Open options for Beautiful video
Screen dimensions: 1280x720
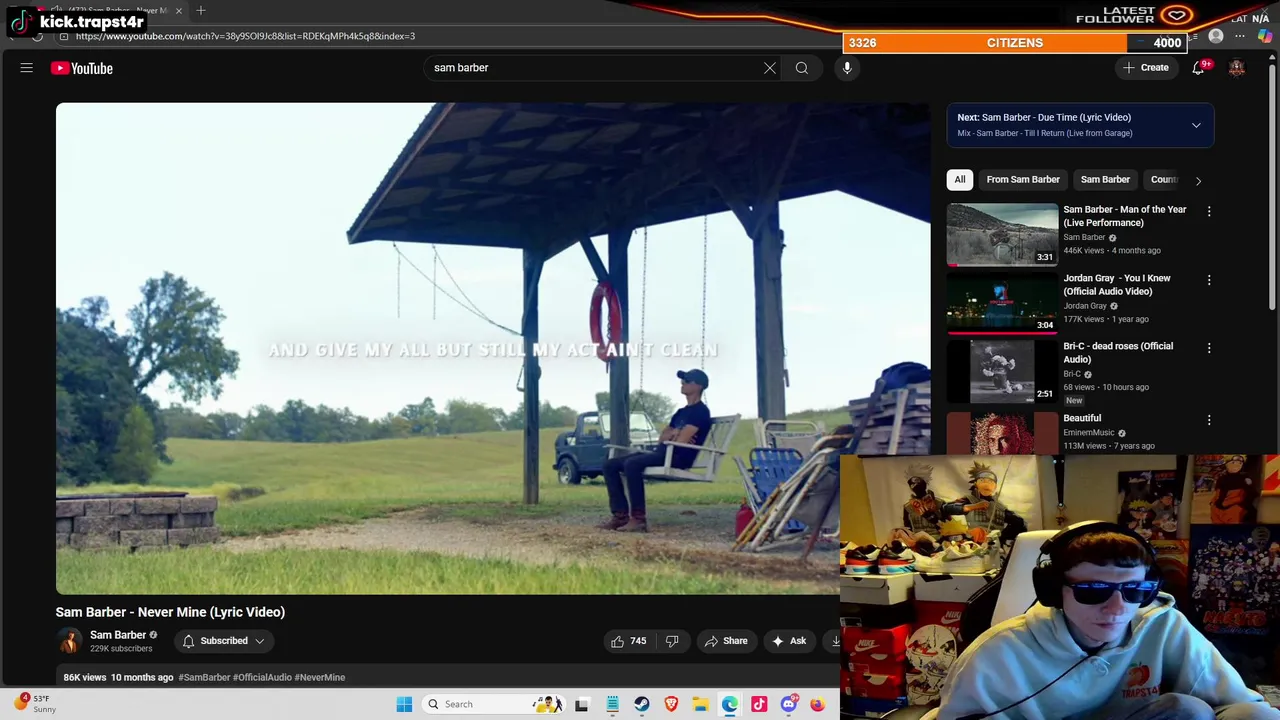1209,420
